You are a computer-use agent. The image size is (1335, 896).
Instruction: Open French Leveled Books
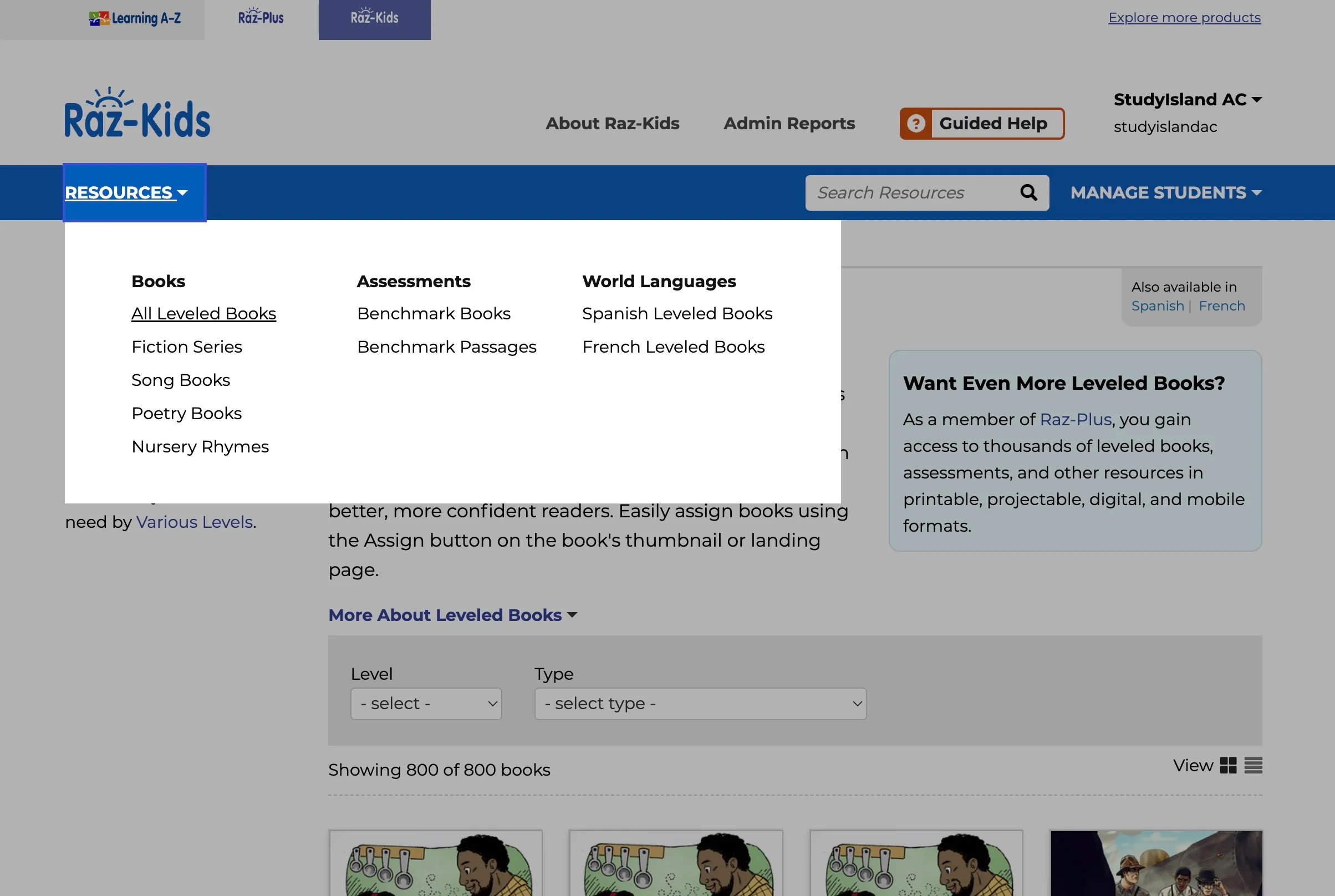pyautogui.click(x=673, y=347)
